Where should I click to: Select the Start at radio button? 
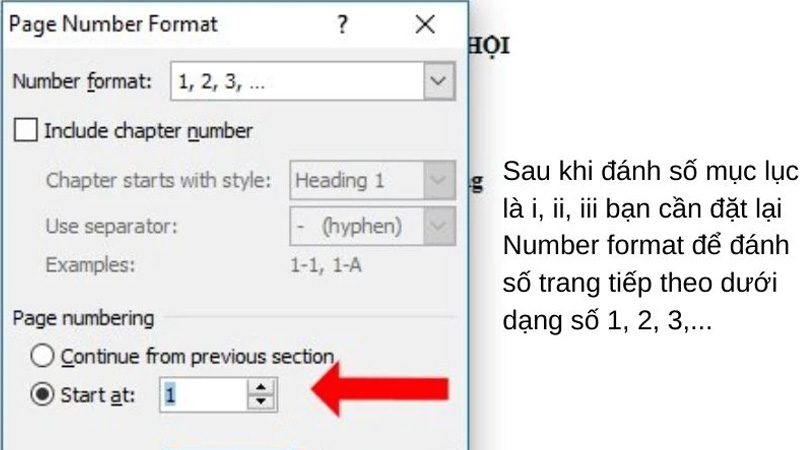point(42,394)
